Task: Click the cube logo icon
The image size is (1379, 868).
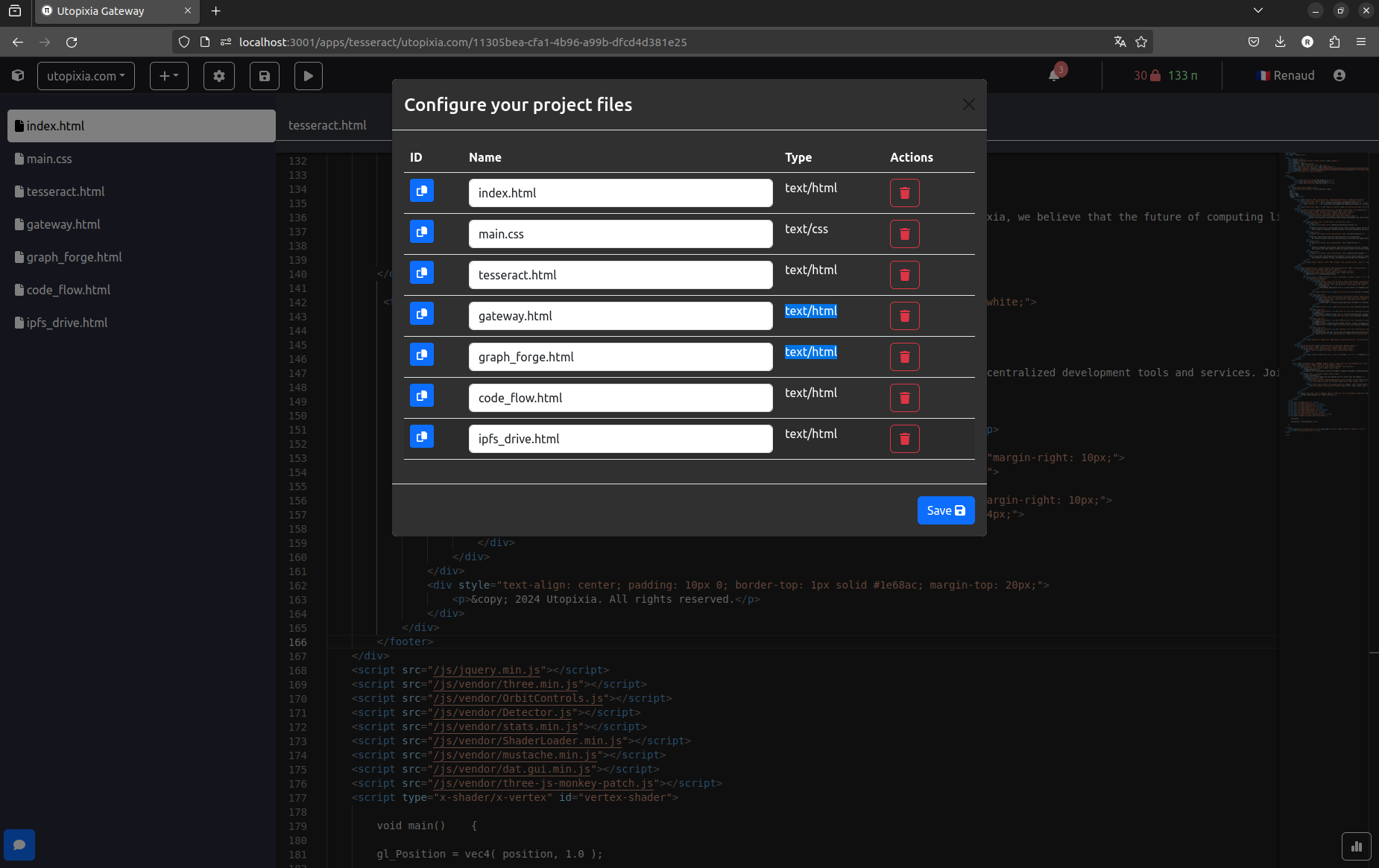Action: [18, 75]
